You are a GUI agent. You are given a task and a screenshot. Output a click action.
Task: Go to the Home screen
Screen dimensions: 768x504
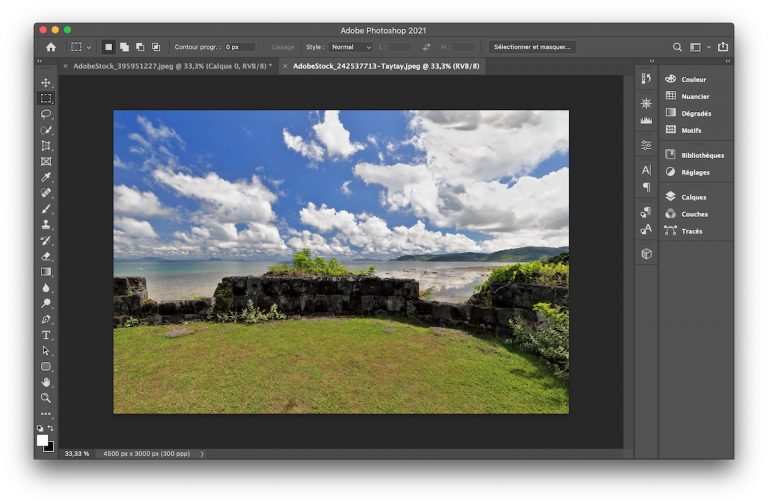(x=51, y=47)
